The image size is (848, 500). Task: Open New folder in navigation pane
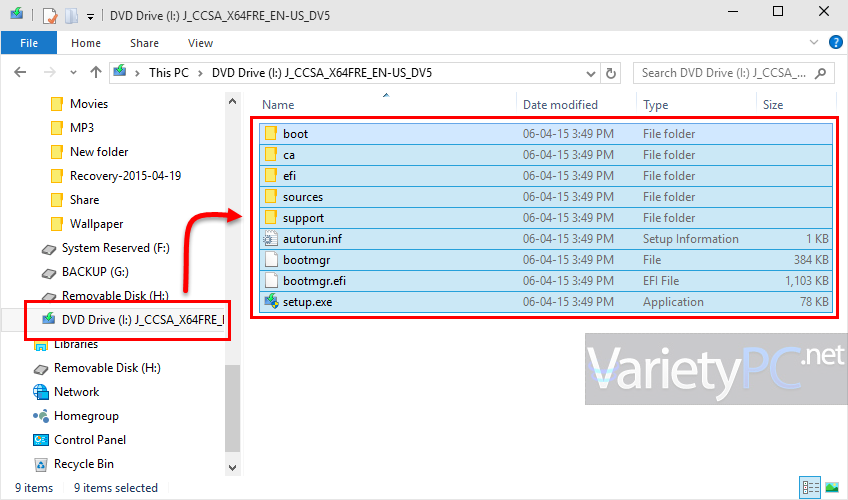[x=99, y=152]
